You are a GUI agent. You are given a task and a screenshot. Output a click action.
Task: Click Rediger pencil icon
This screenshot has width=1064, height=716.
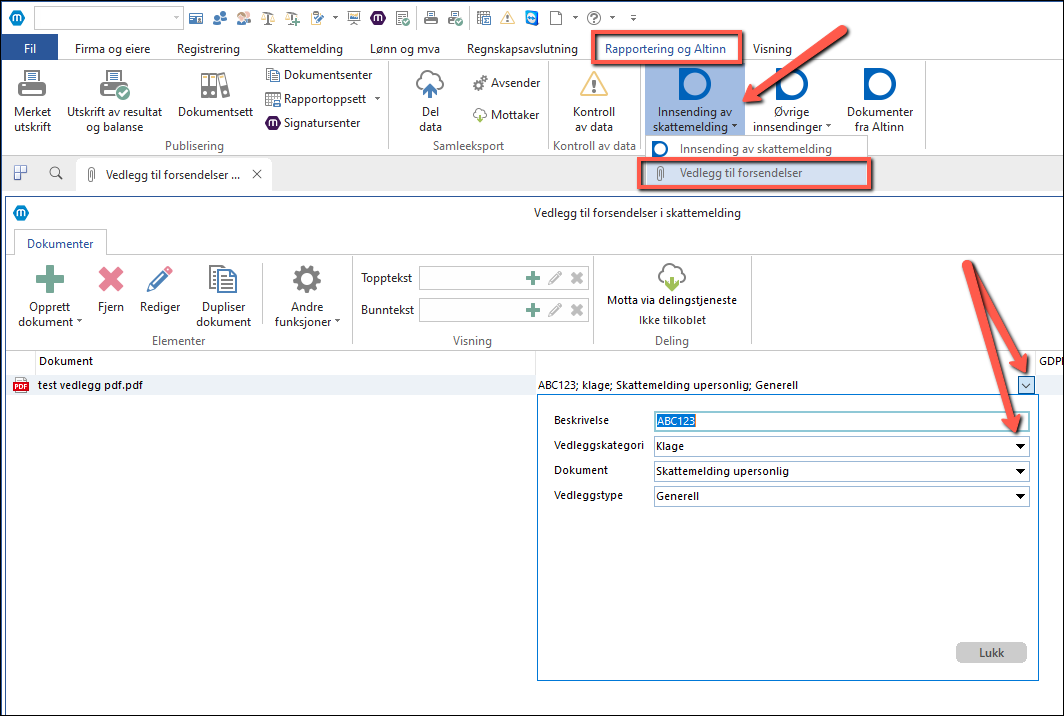[159, 279]
